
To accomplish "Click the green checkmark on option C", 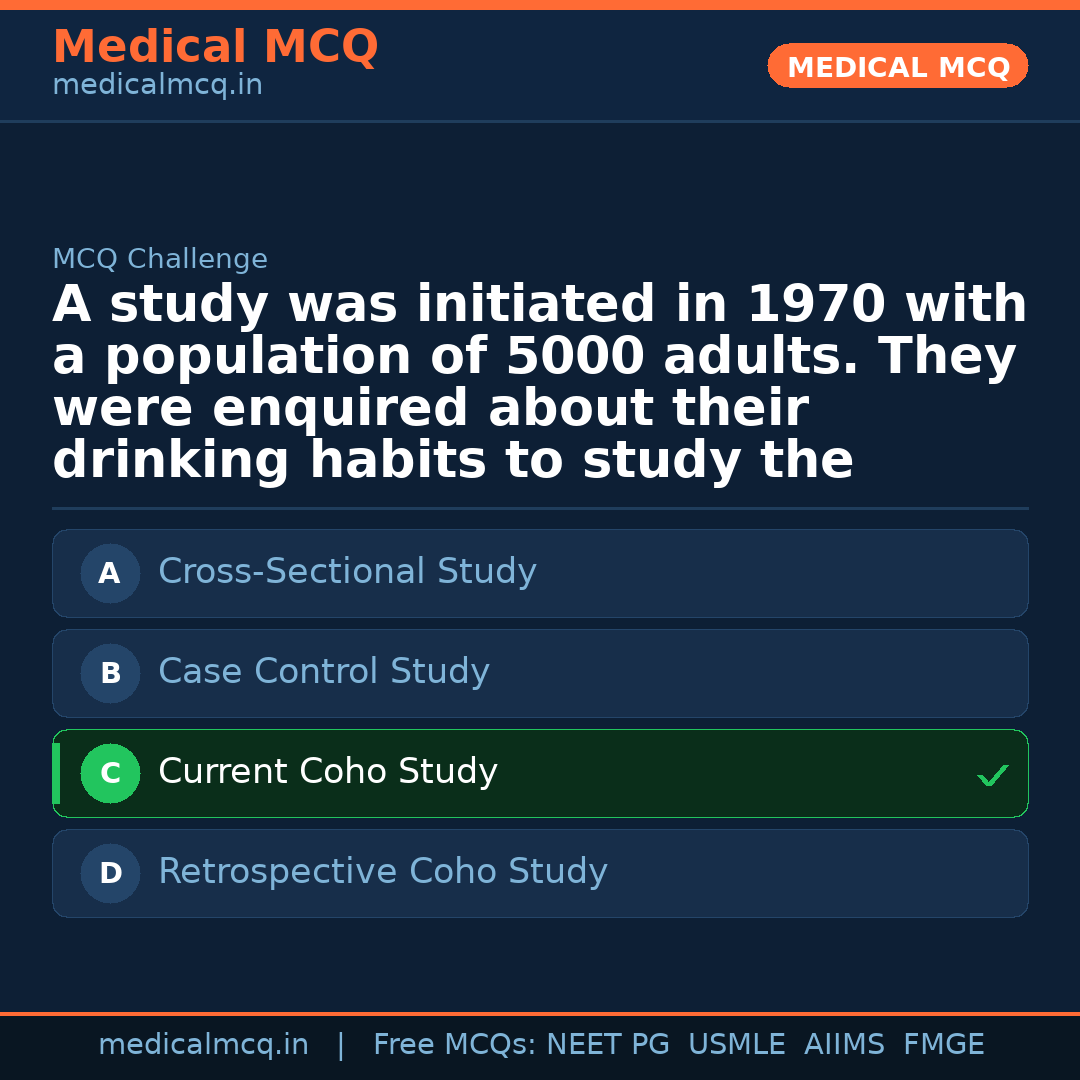I will (x=992, y=775).
